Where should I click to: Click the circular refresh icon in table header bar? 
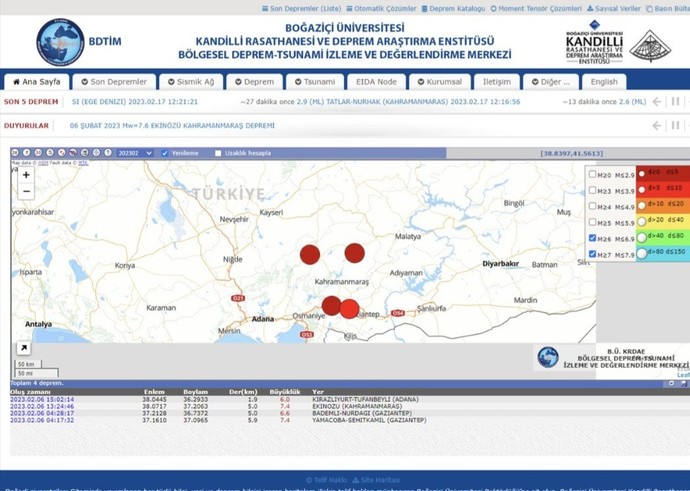pyautogui.click(x=671, y=383)
